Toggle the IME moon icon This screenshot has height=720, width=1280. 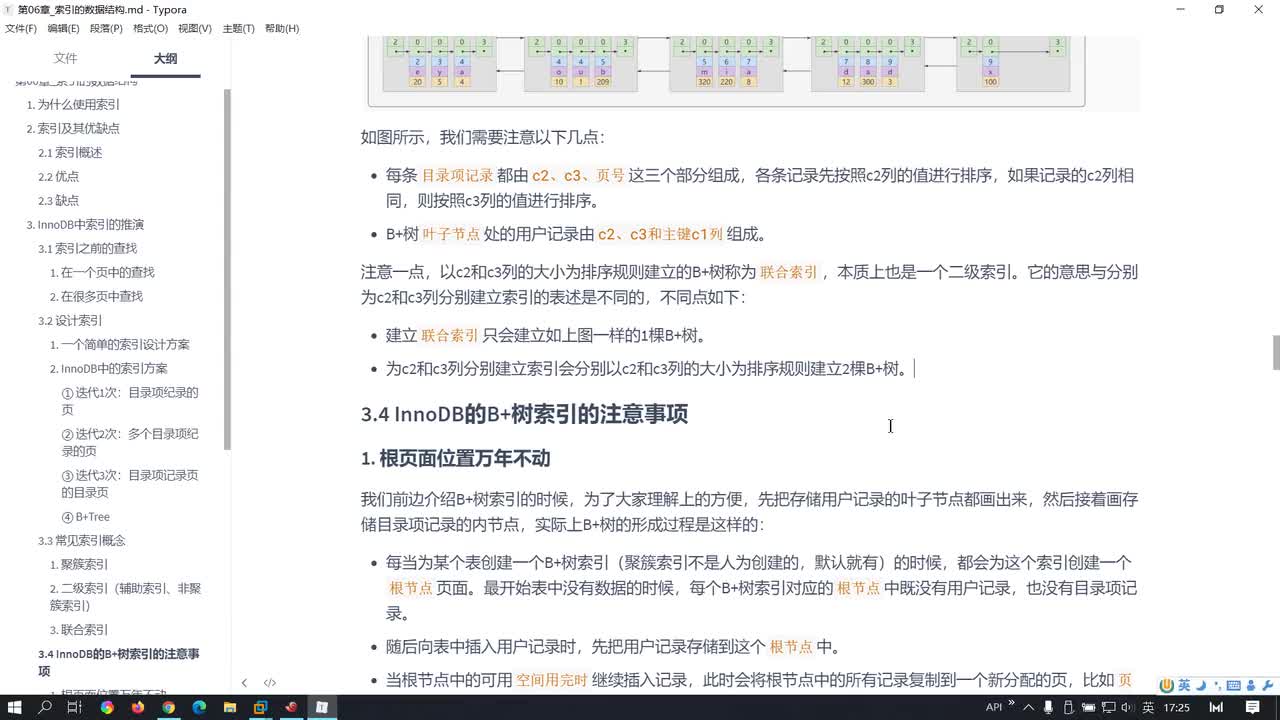click(1199, 686)
